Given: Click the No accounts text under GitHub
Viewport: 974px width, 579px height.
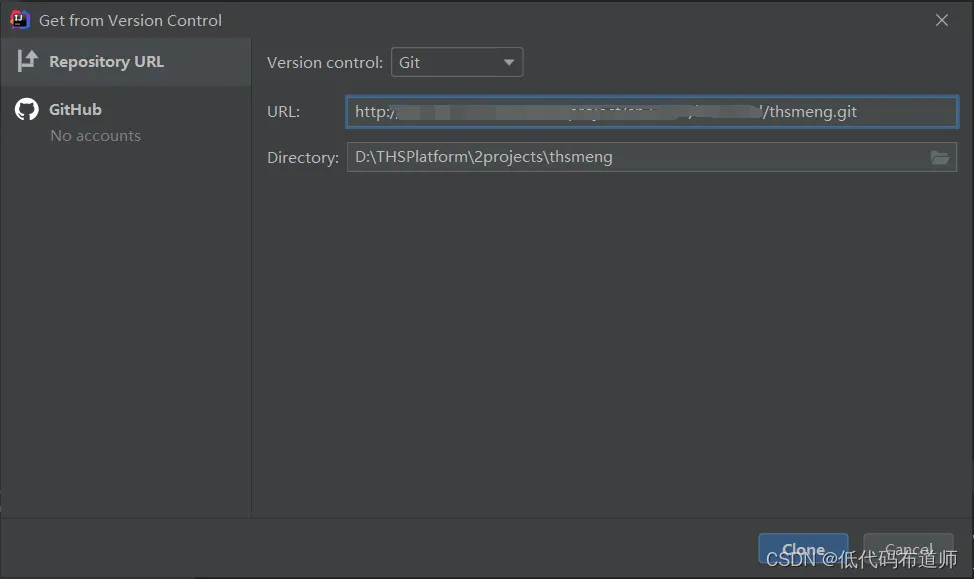Looking at the screenshot, I should [95, 136].
